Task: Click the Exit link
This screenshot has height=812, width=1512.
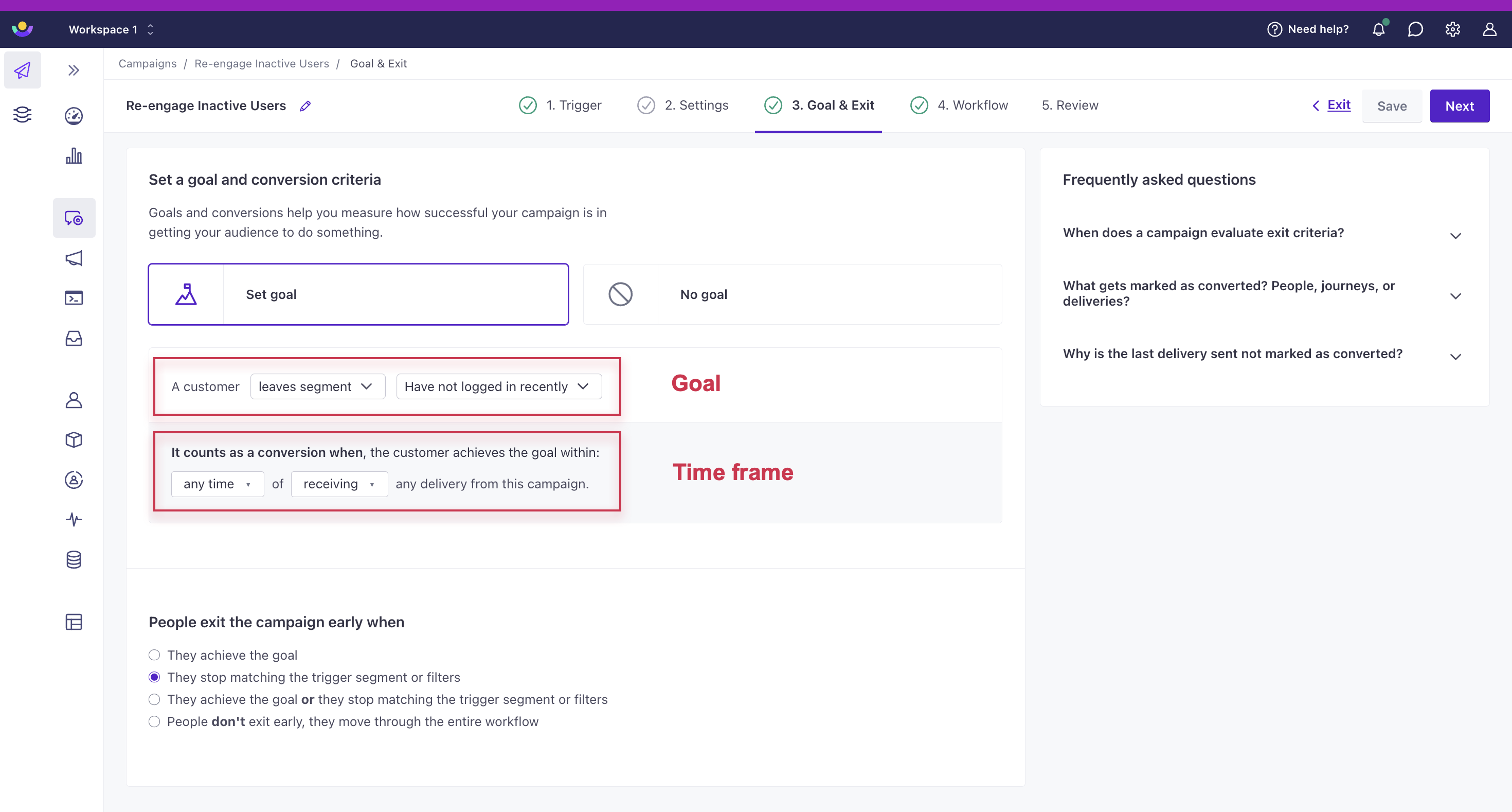Action: 1331,105
